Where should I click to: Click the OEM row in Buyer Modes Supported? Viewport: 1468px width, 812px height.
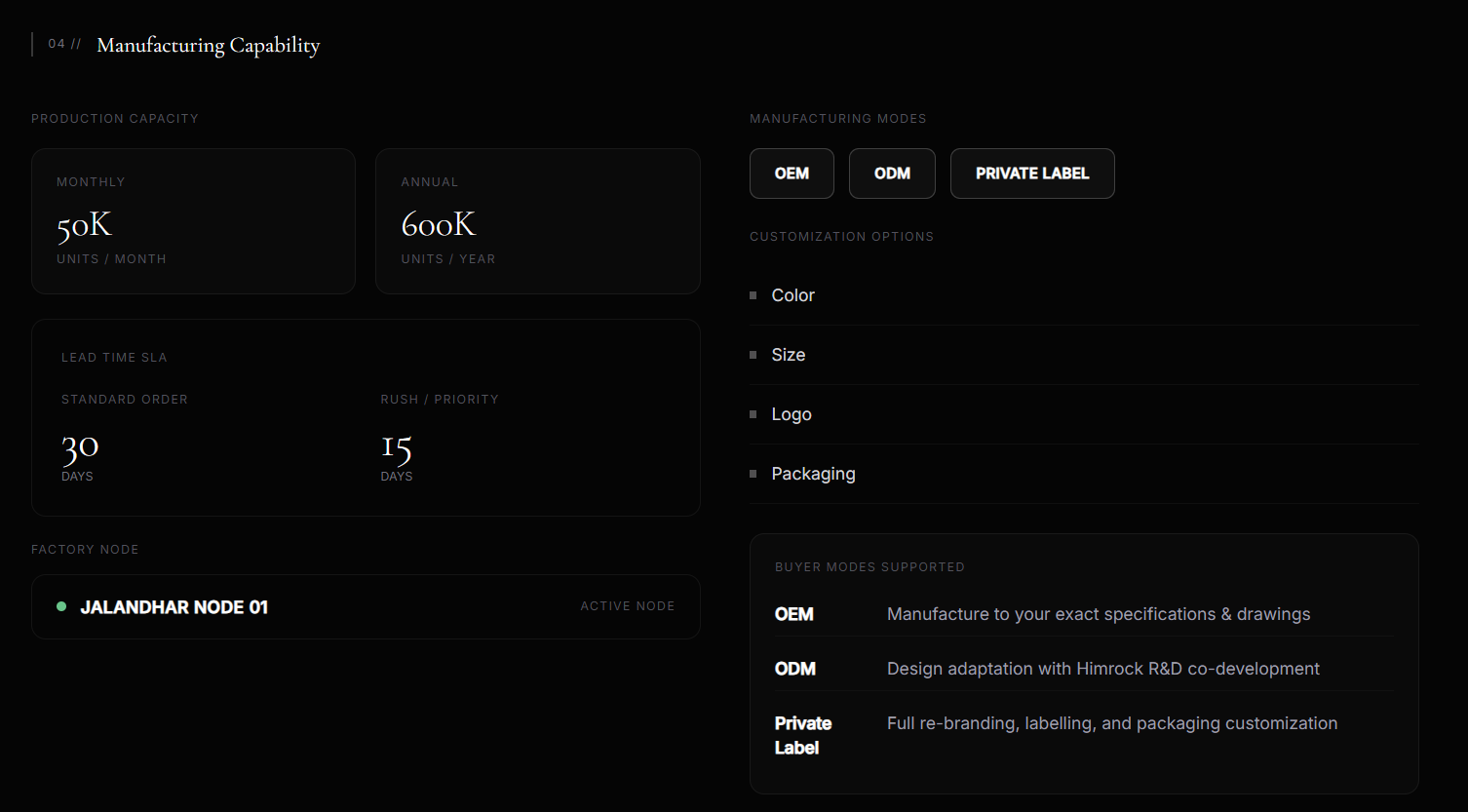(x=1085, y=614)
